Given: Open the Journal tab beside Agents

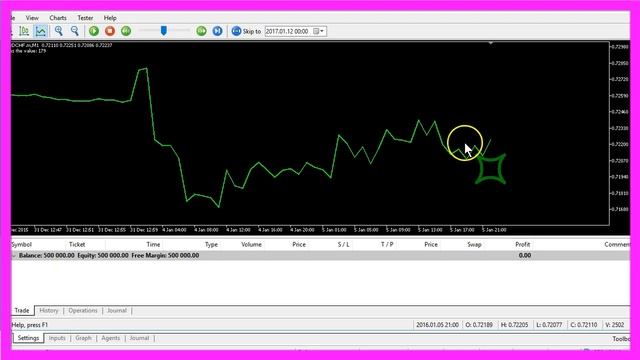Looking at the screenshot, I should [139, 338].
